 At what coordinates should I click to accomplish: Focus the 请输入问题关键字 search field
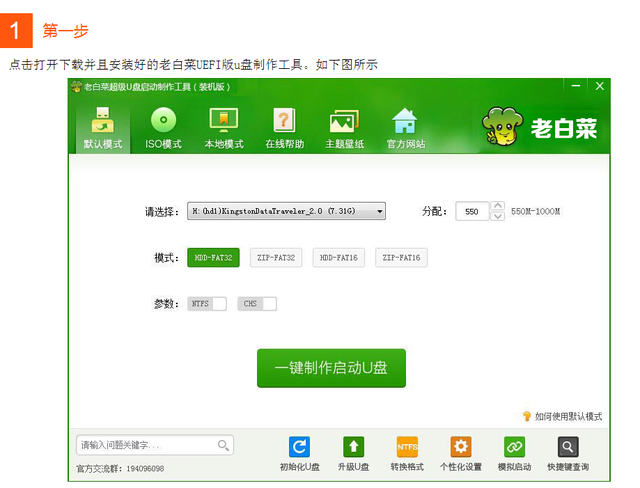point(155,445)
